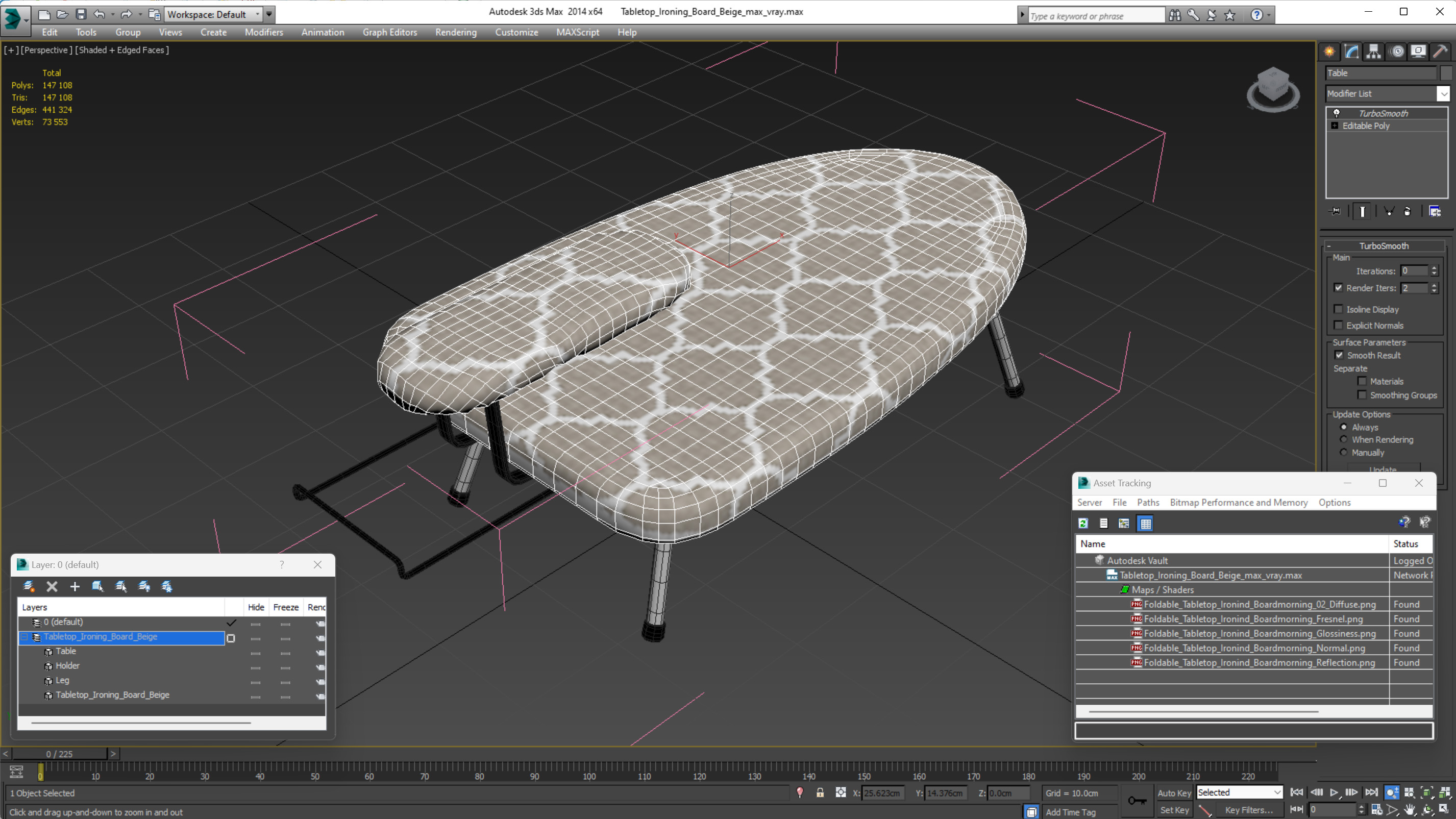
Task: Enable the Isoline Display checkbox
Action: point(1339,309)
